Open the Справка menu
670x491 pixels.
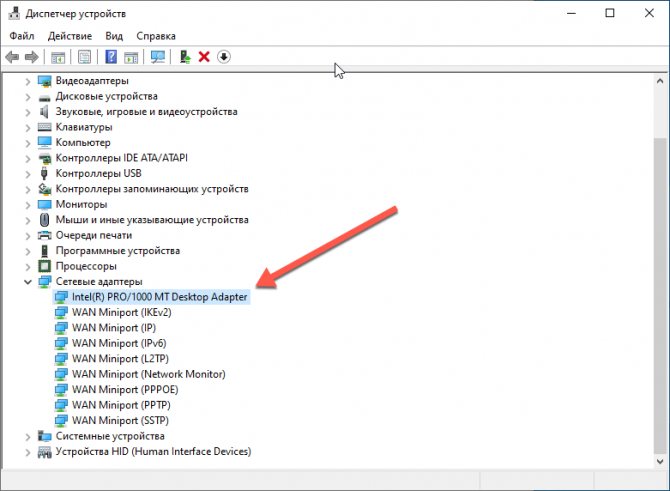pos(156,36)
